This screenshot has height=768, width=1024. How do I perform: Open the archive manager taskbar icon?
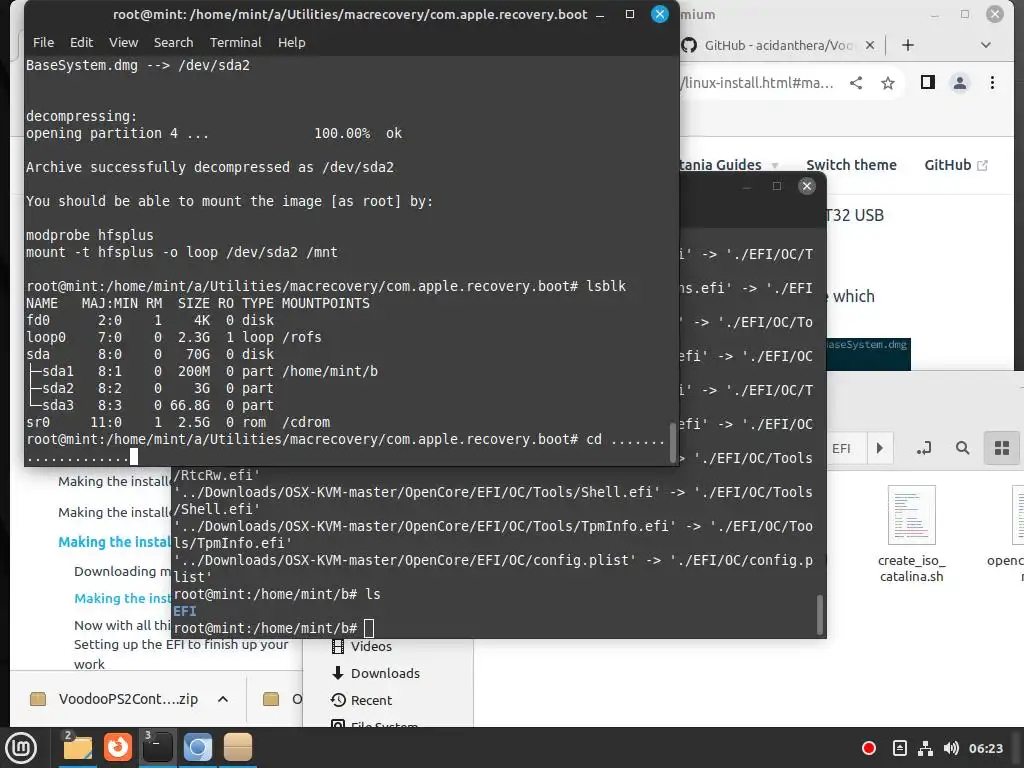pyautogui.click(x=238, y=748)
